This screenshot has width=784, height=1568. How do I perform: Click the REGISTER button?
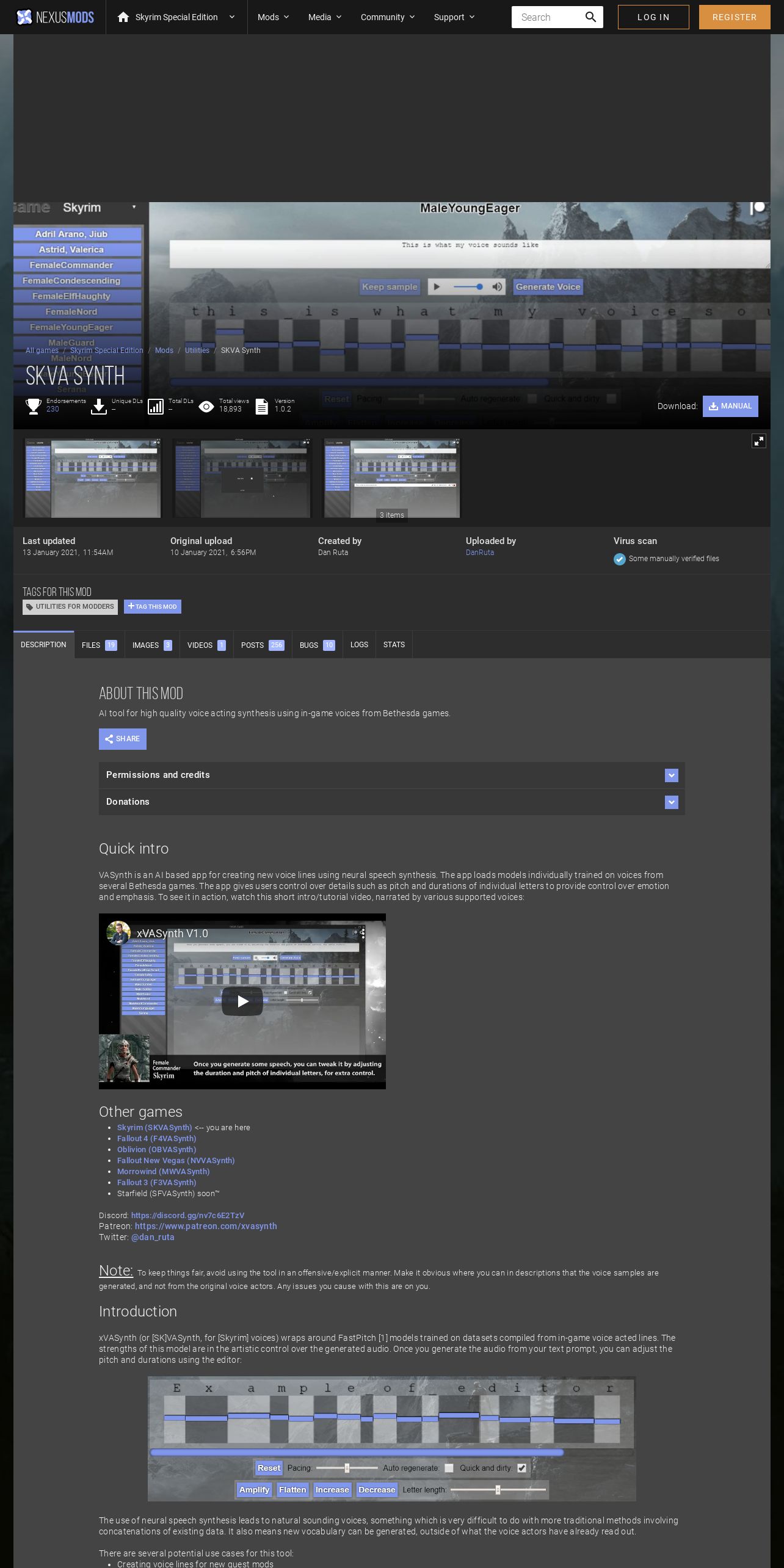pyautogui.click(x=735, y=17)
